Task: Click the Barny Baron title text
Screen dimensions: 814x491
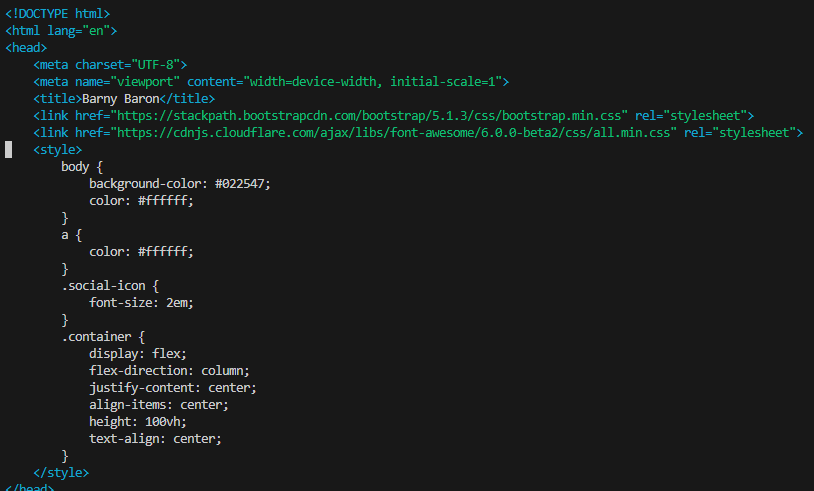Action: click(x=120, y=99)
